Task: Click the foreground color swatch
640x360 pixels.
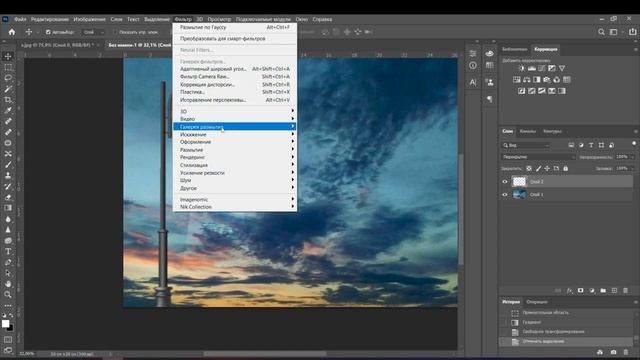Action: coord(5,323)
